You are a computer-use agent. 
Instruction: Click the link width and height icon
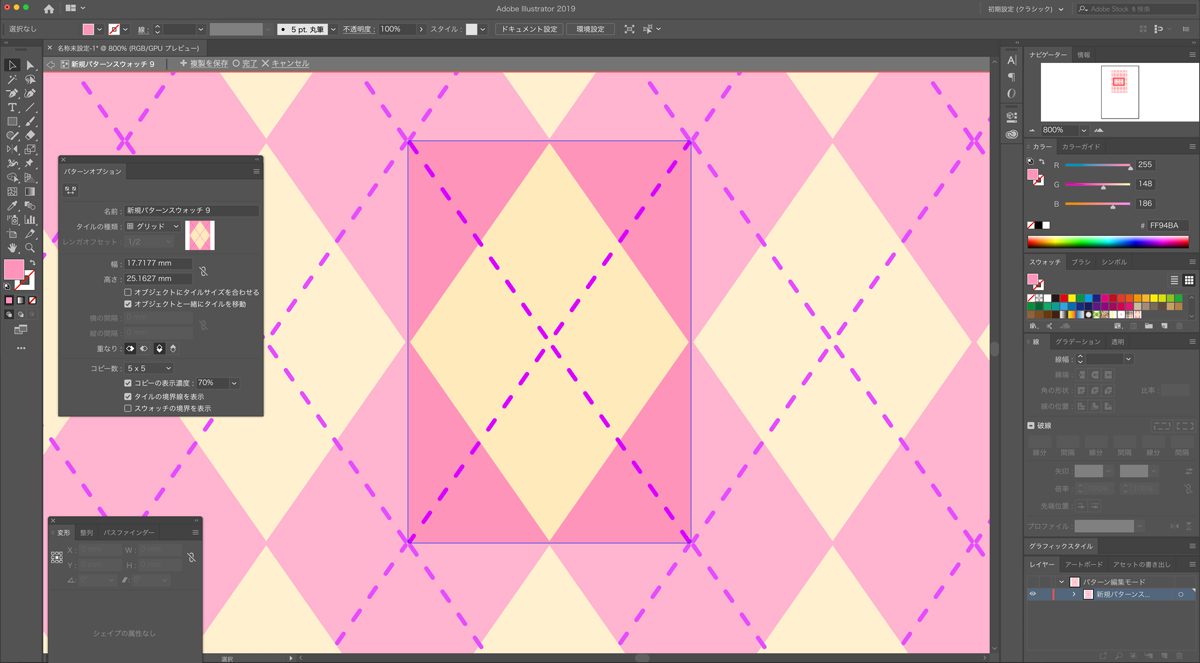tap(203, 271)
